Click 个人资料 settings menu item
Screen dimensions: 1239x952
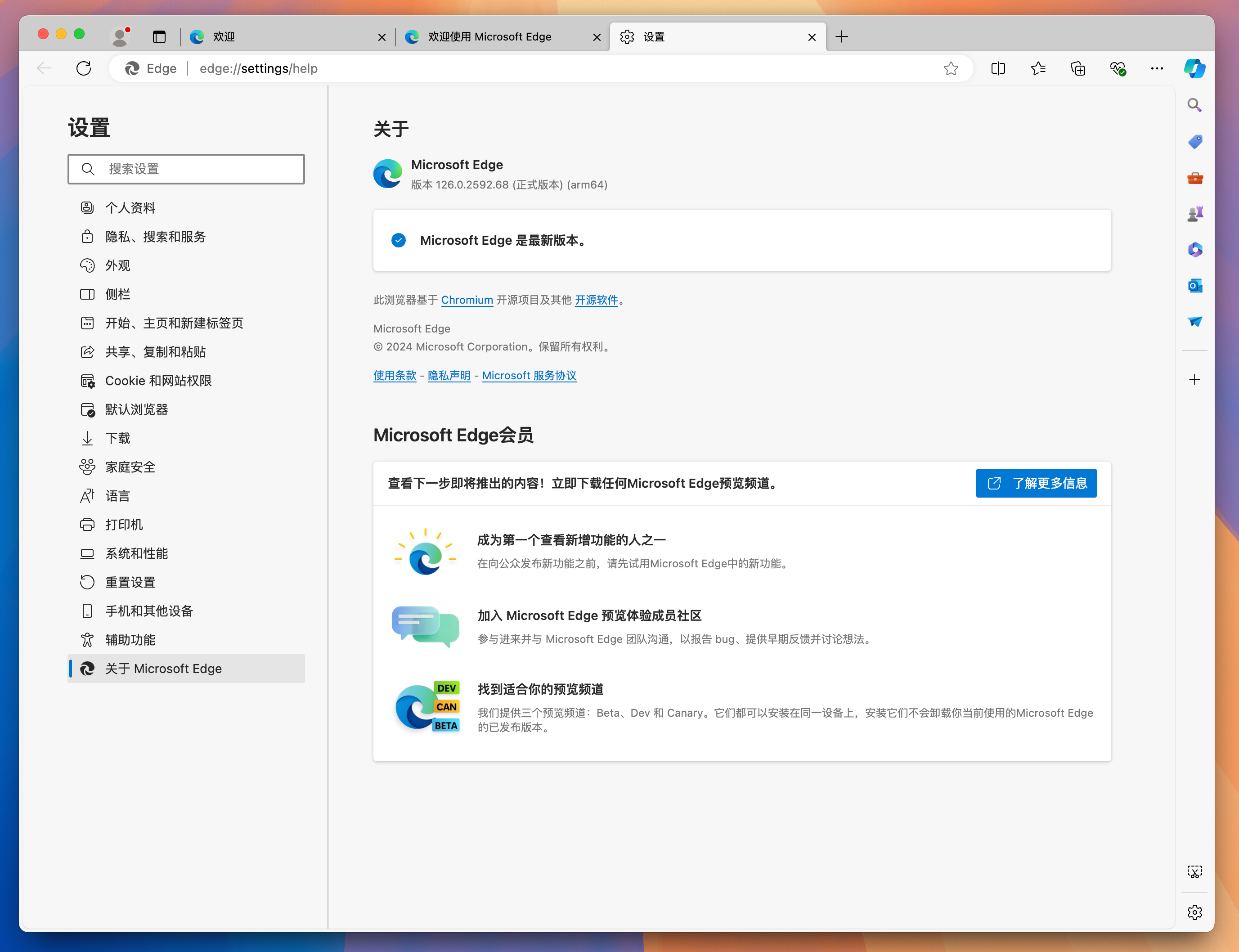tap(131, 208)
